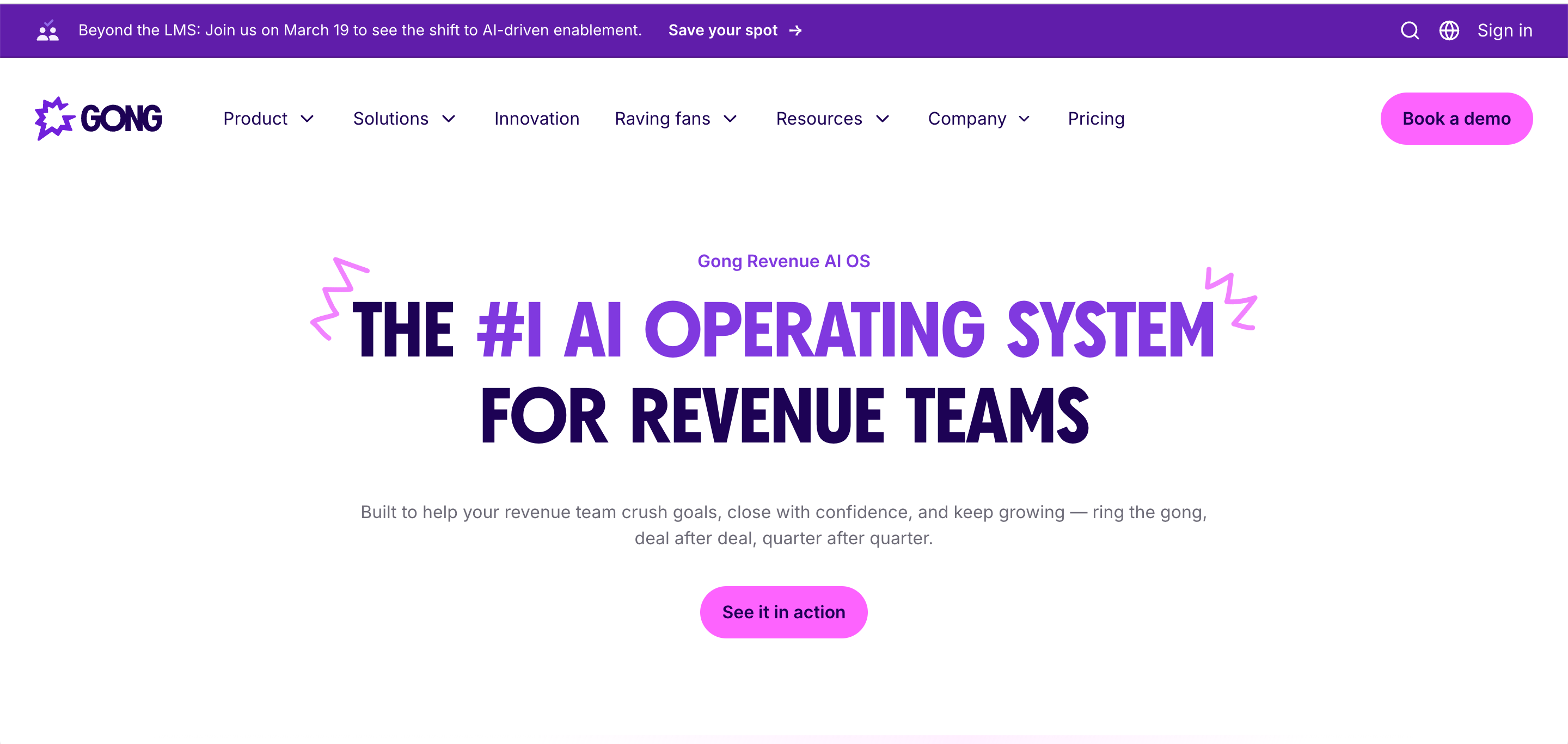Image resolution: width=1568 pixels, height=744 pixels.
Task: Click the Gong Revenue AI OS label
Action: tap(783, 261)
